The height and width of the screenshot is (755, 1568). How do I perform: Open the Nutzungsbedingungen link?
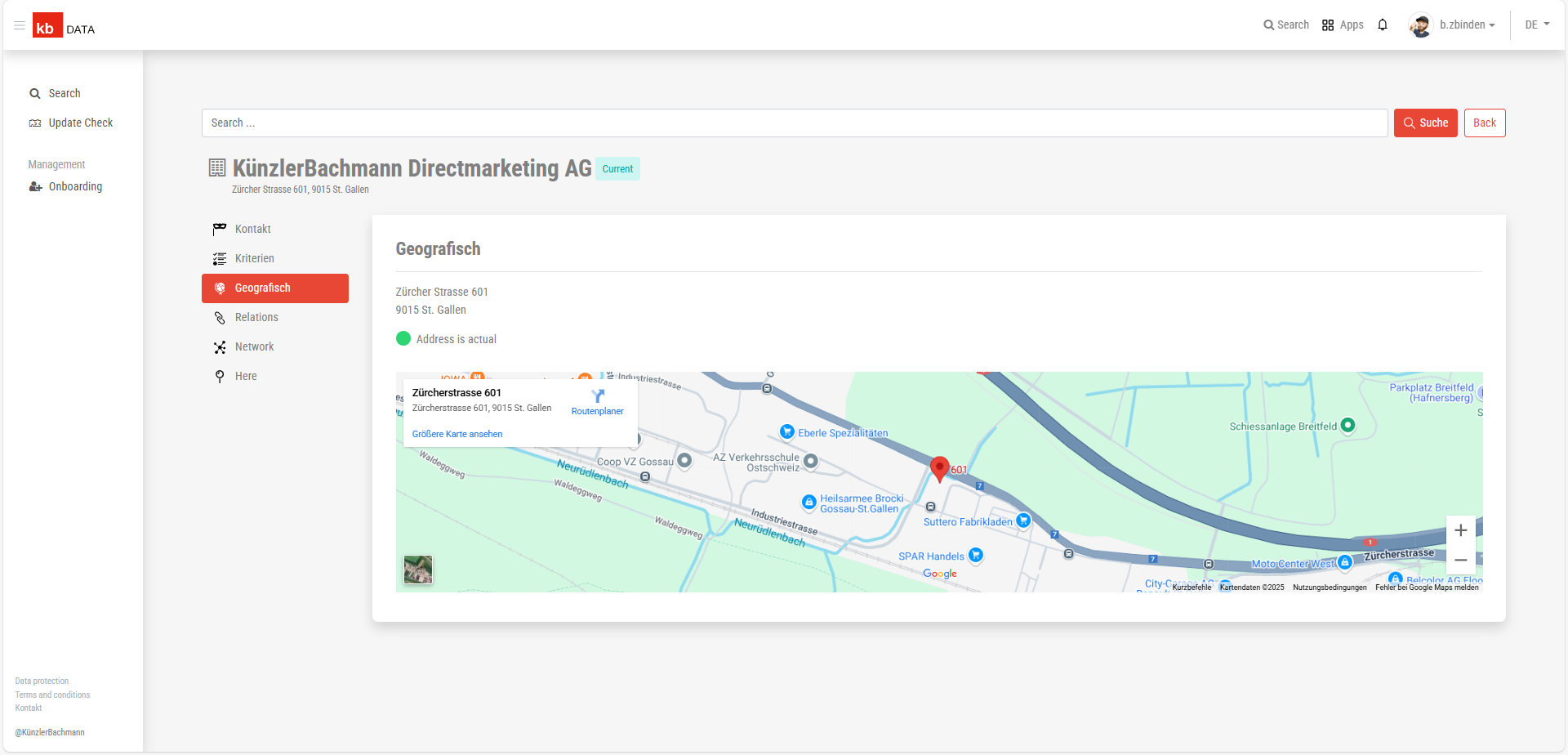pos(1330,587)
